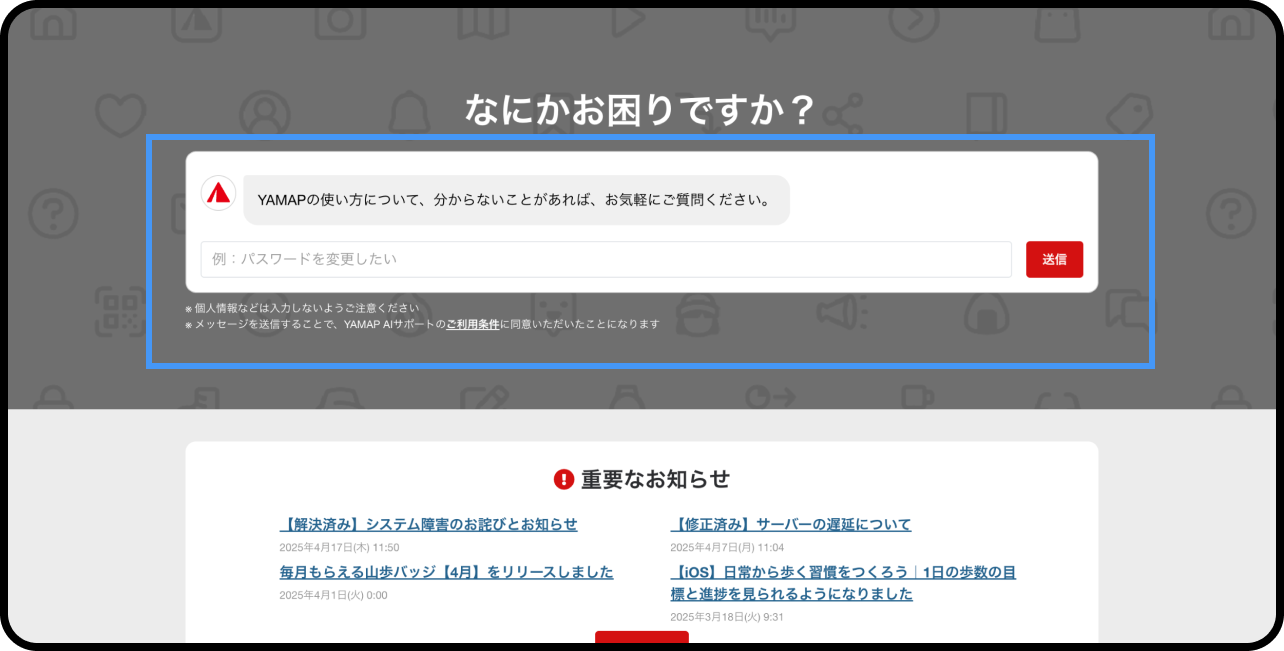The width and height of the screenshot is (1284, 651).
Task: Click the red exclamation icon beside 重要なお知らせ
Action: (x=563, y=480)
